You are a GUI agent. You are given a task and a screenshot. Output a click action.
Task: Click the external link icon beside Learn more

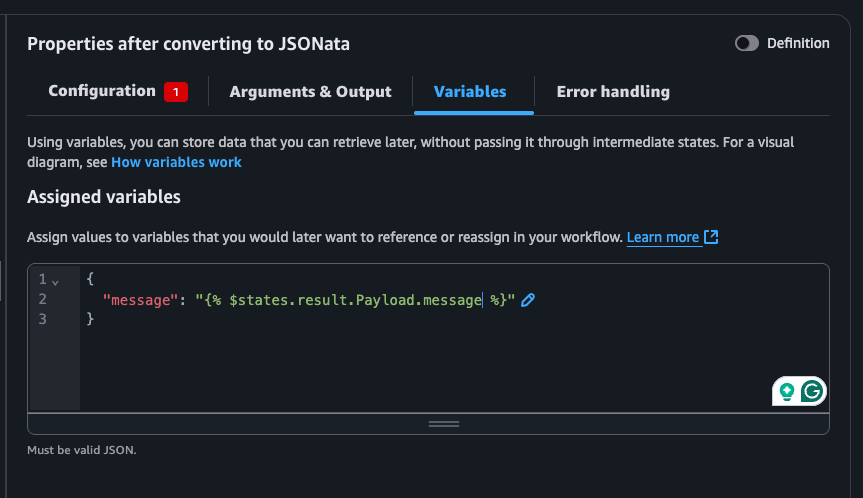tap(711, 237)
